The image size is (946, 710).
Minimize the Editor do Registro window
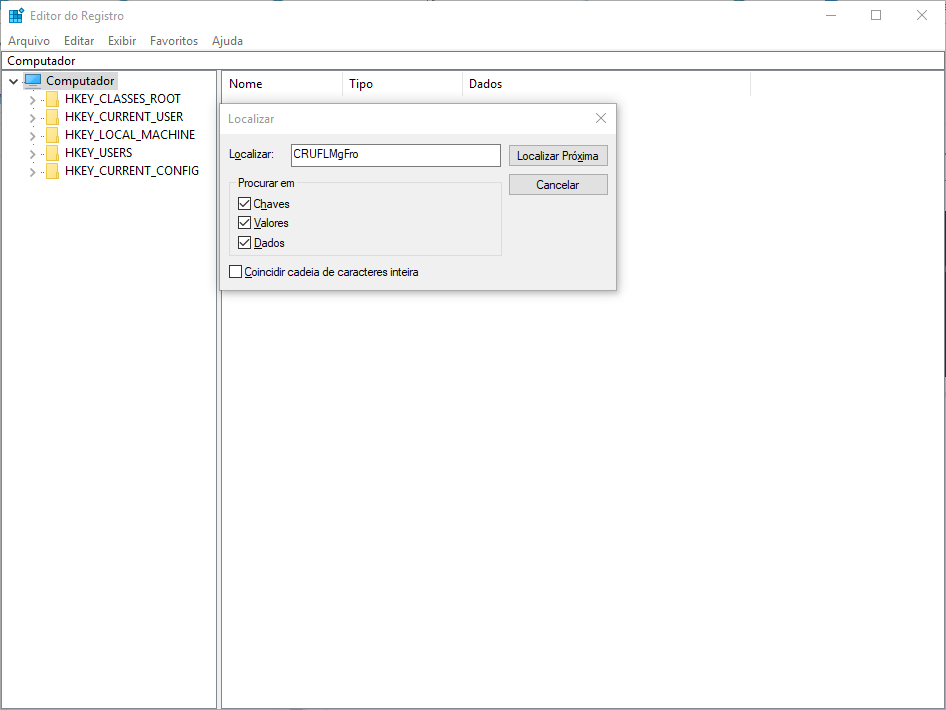pos(831,15)
